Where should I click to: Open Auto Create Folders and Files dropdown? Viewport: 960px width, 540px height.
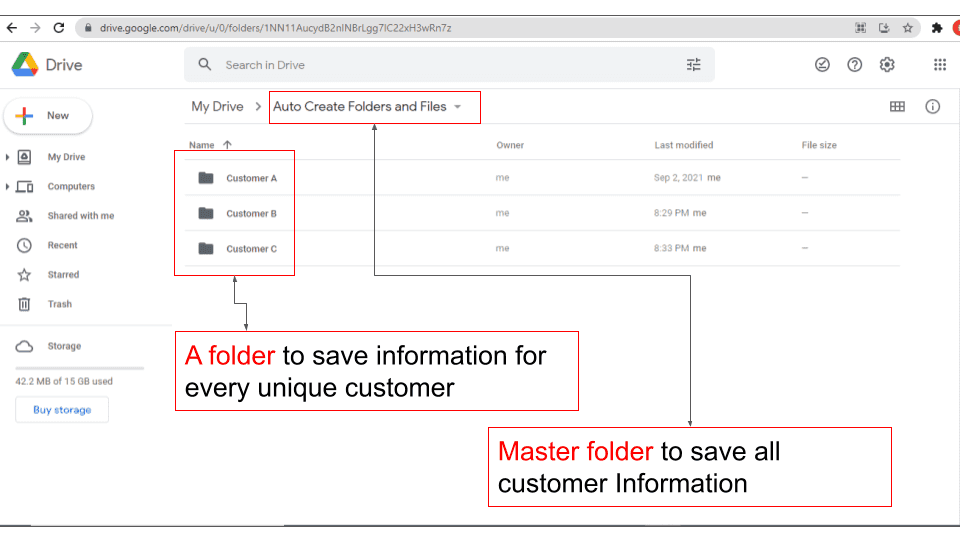(457, 107)
